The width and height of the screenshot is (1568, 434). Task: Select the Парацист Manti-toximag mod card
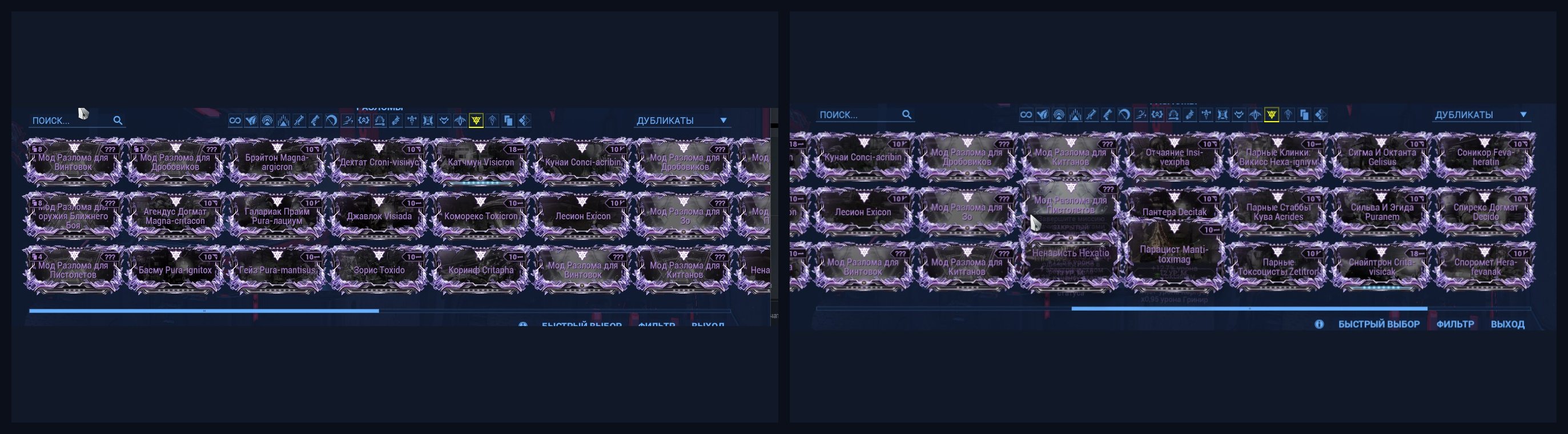(x=1174, y=255)
